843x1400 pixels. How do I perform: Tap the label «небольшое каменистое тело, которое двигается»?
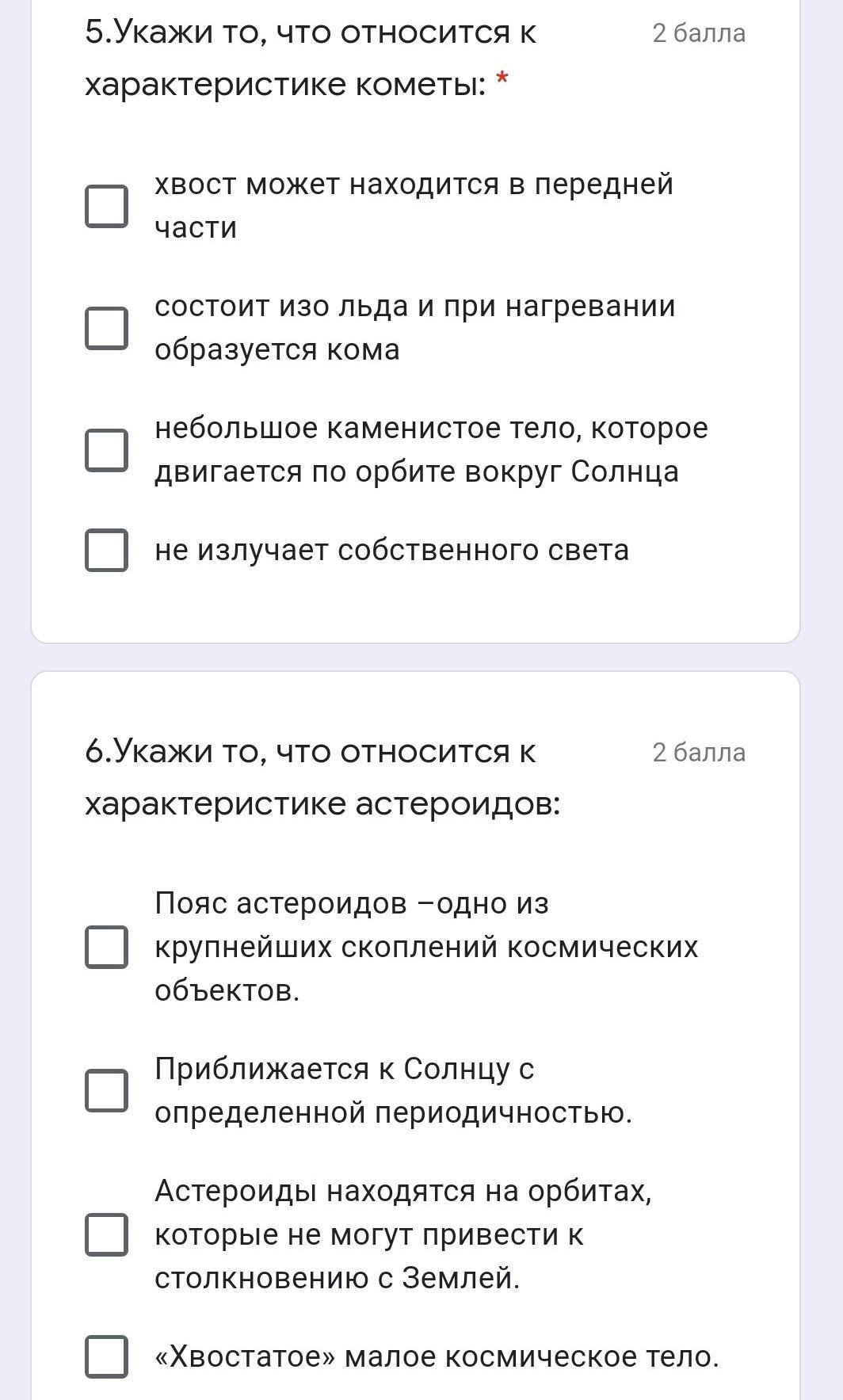click(x=431, y=450)
